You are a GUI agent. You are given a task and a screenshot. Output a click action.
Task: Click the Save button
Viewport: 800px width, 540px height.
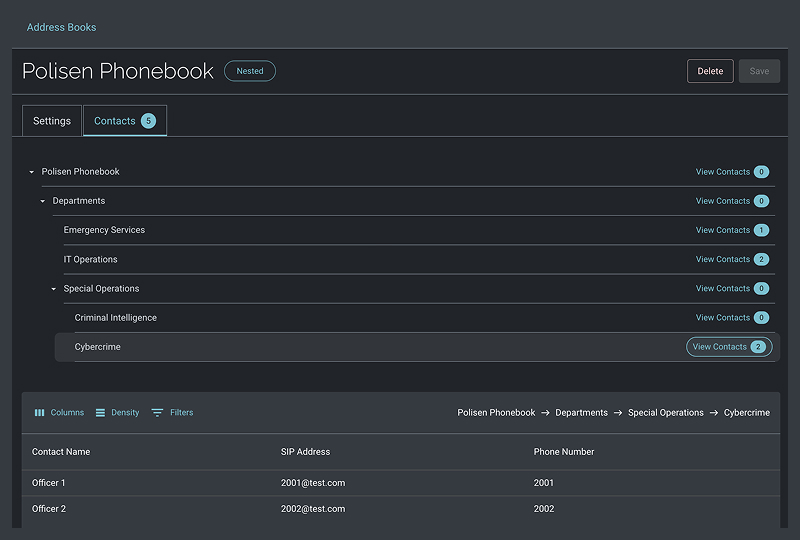759,71
